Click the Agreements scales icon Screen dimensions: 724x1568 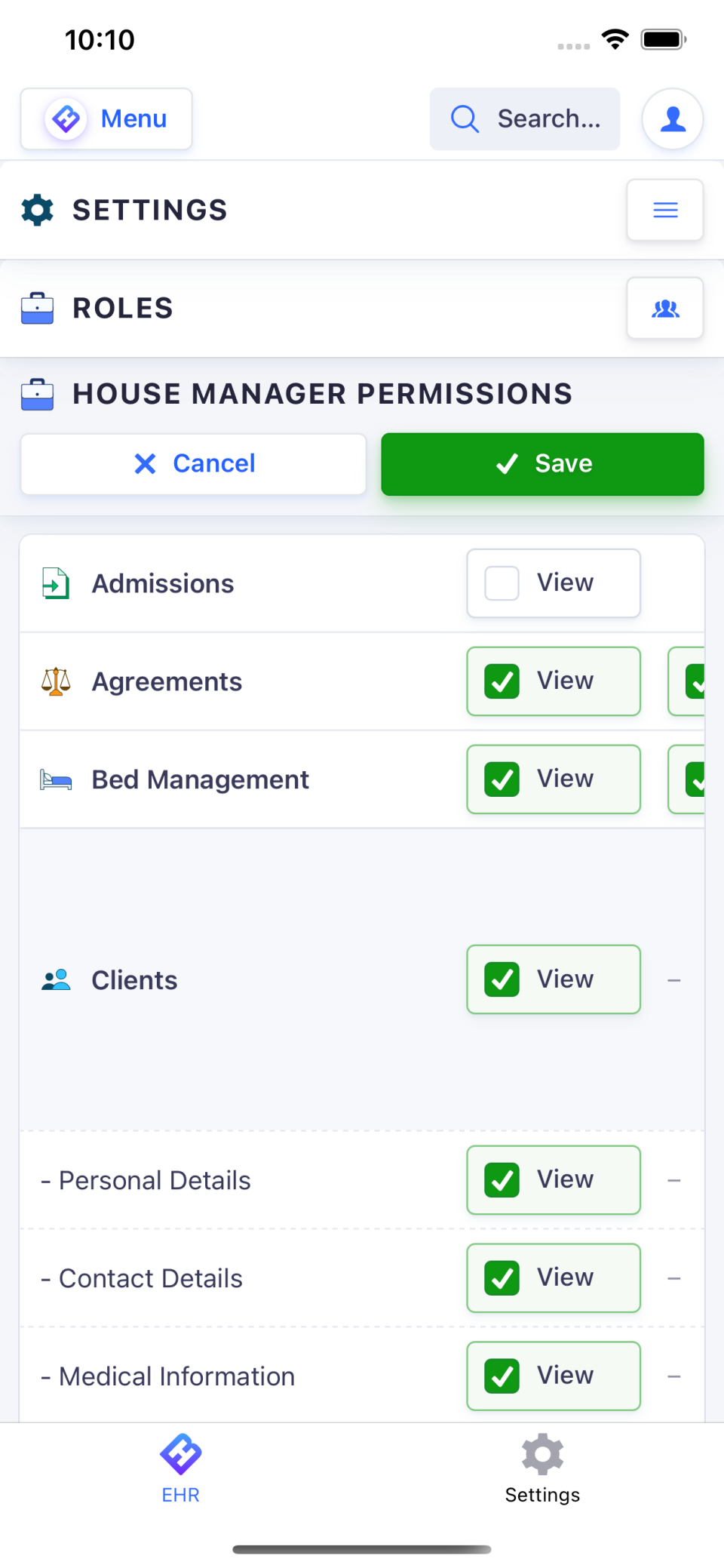[x=56, y=681]
